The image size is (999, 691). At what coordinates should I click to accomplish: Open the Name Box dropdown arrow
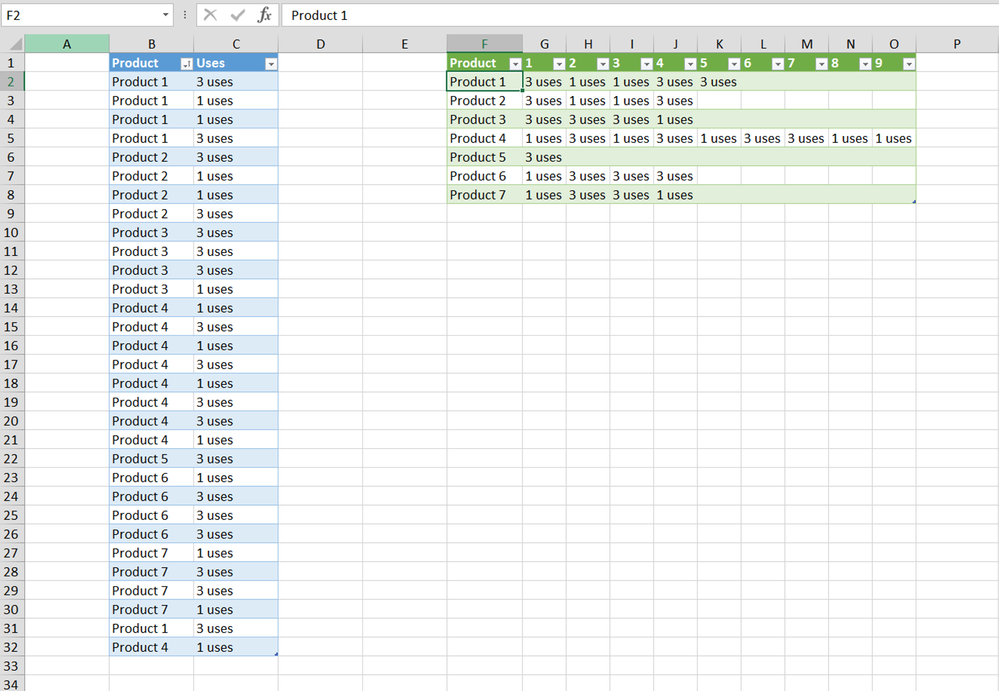click(x=166, y=15)
